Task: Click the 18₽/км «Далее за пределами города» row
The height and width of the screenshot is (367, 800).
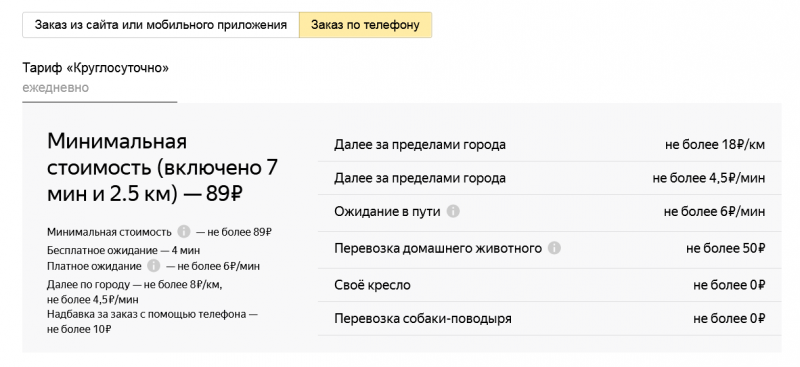Action: [x=549, y=144]
